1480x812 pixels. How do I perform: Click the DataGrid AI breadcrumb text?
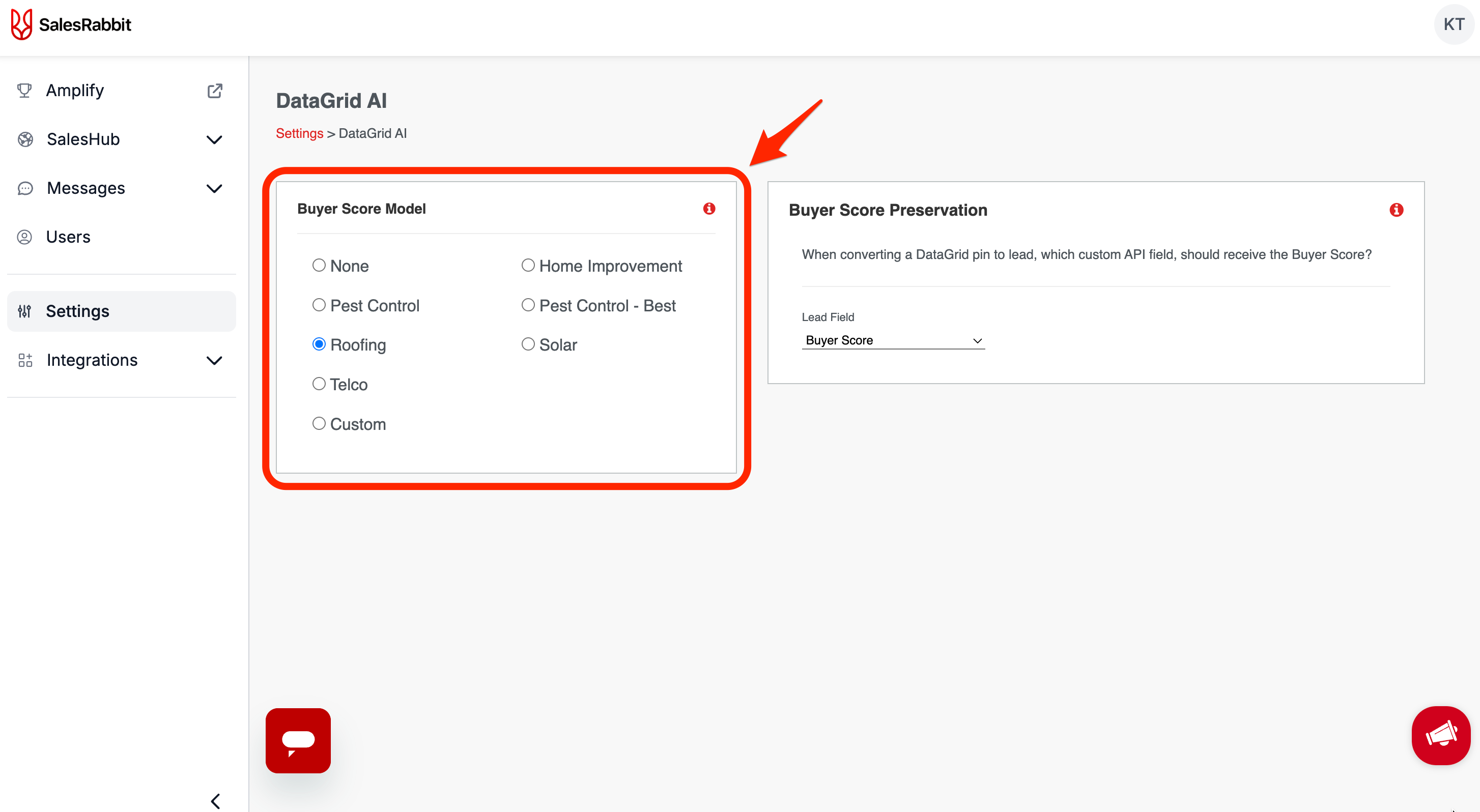(373, 133)
